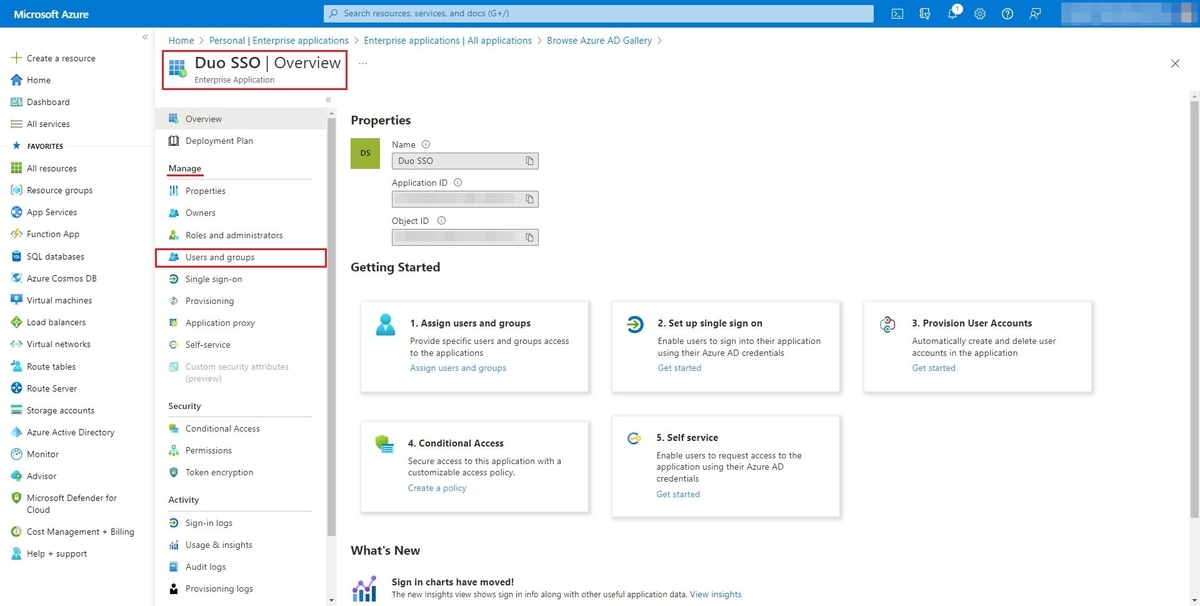Collapse the application resource menu
1200x606 pixels.
pos(328,99)
